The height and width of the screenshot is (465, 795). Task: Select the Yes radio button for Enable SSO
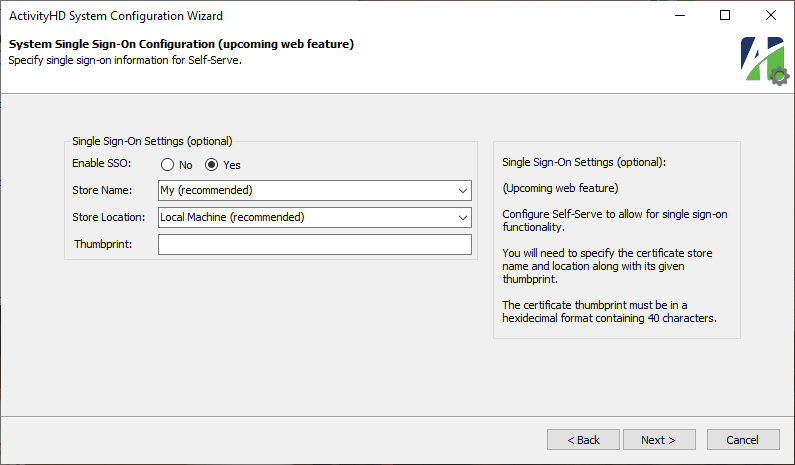point(211,165)
